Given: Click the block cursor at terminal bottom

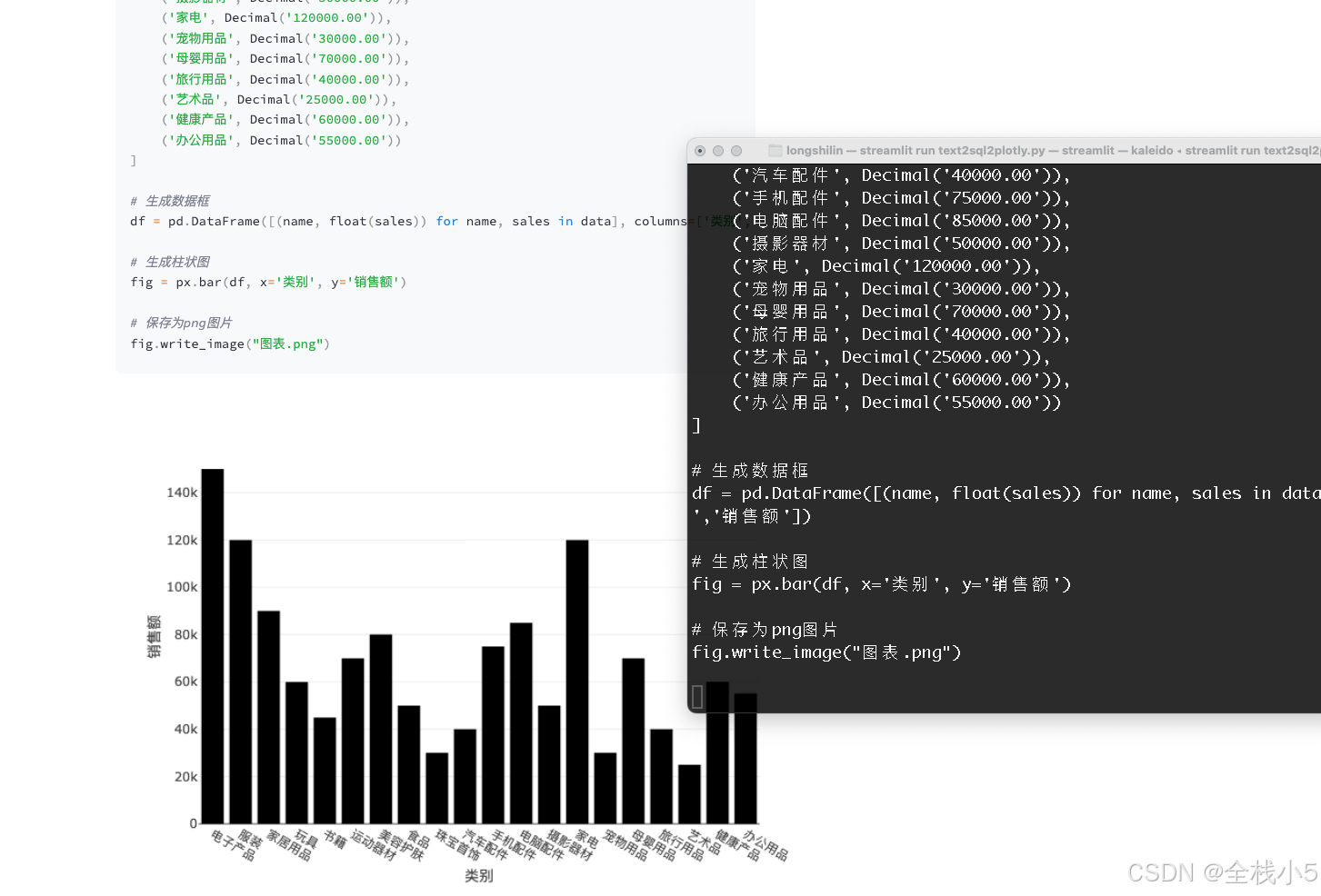Looking at the screenshot, I should pyautogui.click(x=697, y=697).
